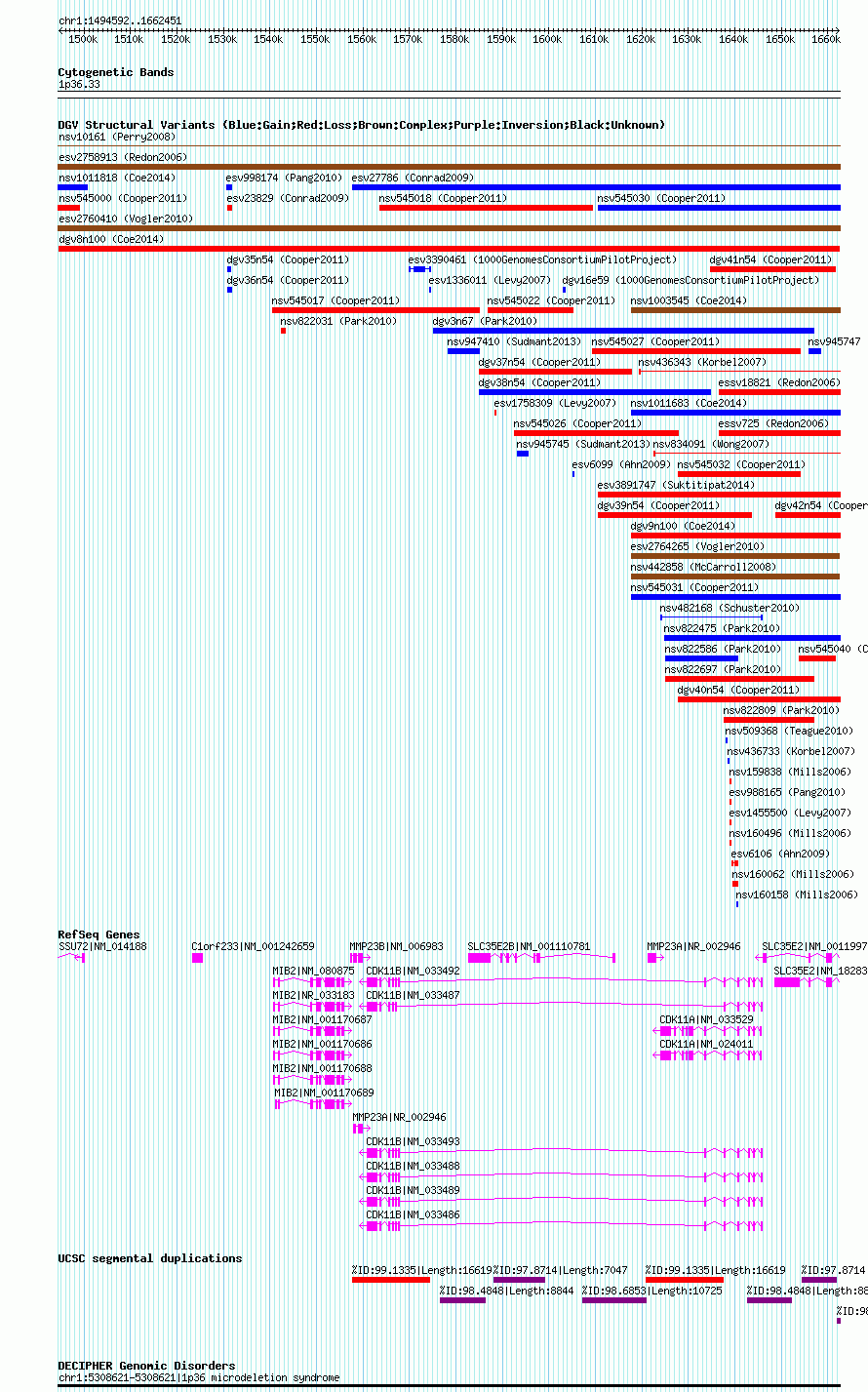Click dgv37n54 (Cooper2011) label
868x1392 pixels.
pos(540,362)
